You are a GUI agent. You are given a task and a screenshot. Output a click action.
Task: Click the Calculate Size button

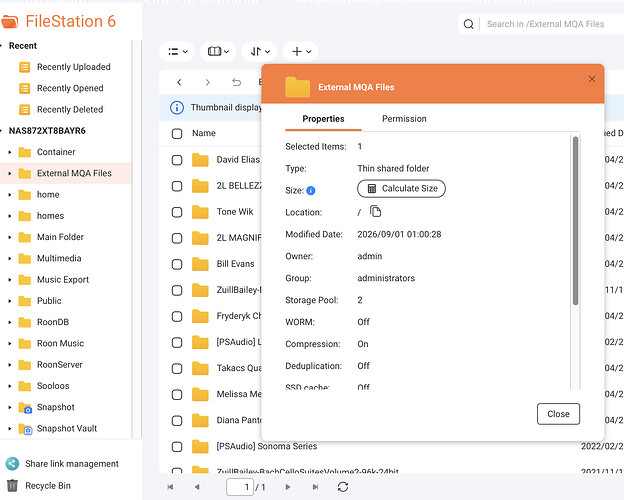tap(401, 189)
